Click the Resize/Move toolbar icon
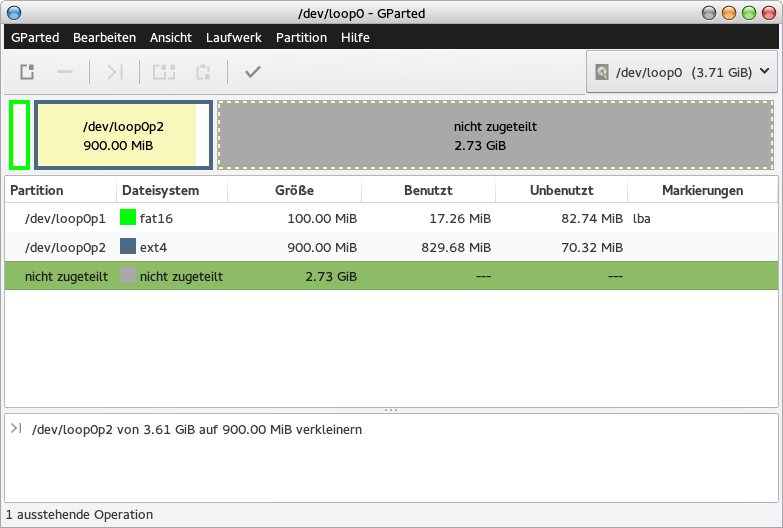Screen dimensions: 783x528 115,72
